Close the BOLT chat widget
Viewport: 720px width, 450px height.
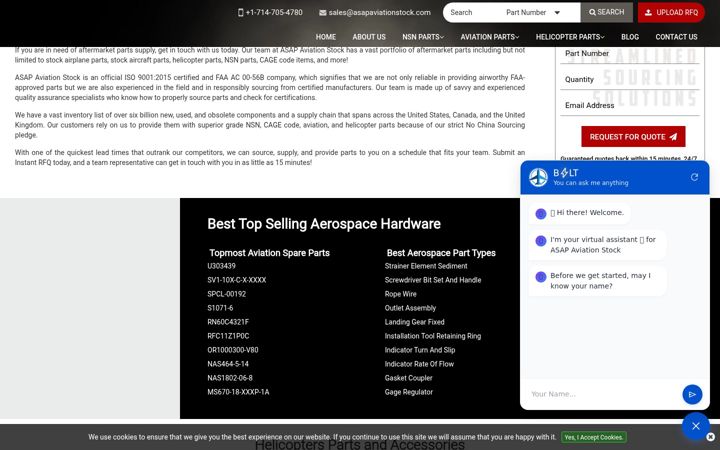point(696,426)
